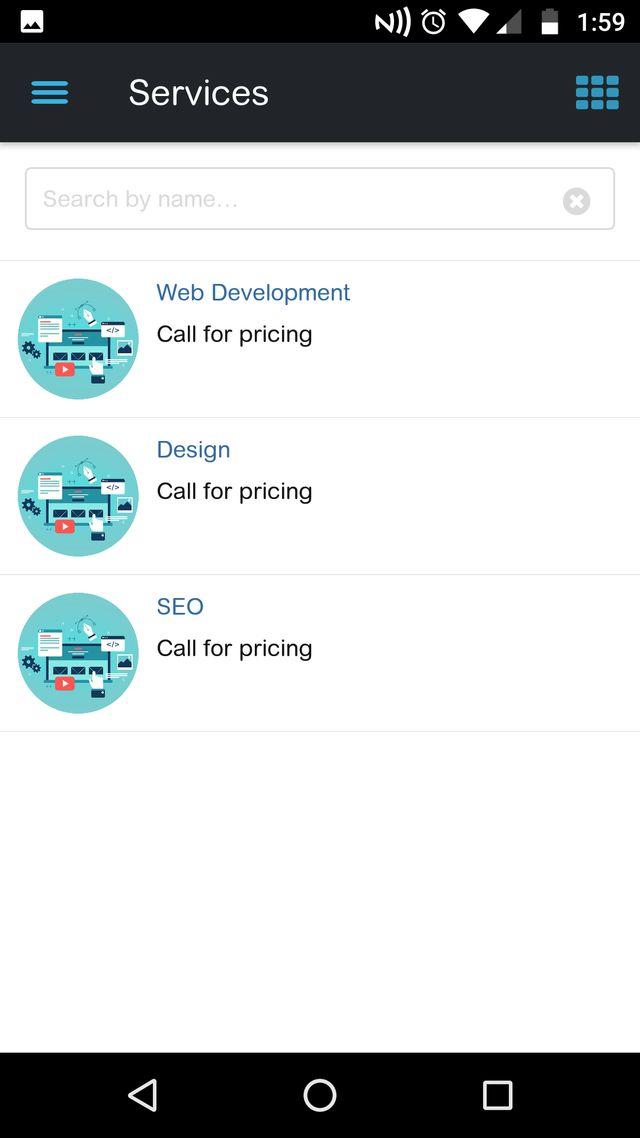Switch to grid view layout

597,93
